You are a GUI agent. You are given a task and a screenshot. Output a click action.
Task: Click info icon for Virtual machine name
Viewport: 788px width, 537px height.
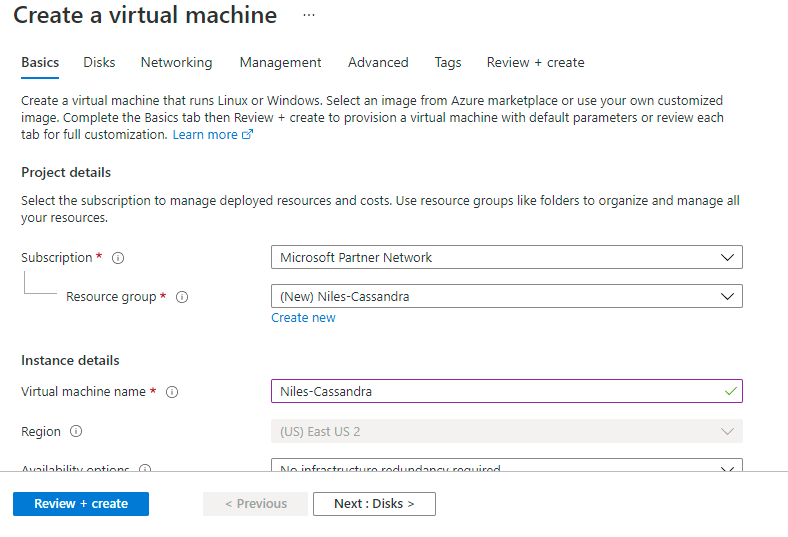click(172, 392)
